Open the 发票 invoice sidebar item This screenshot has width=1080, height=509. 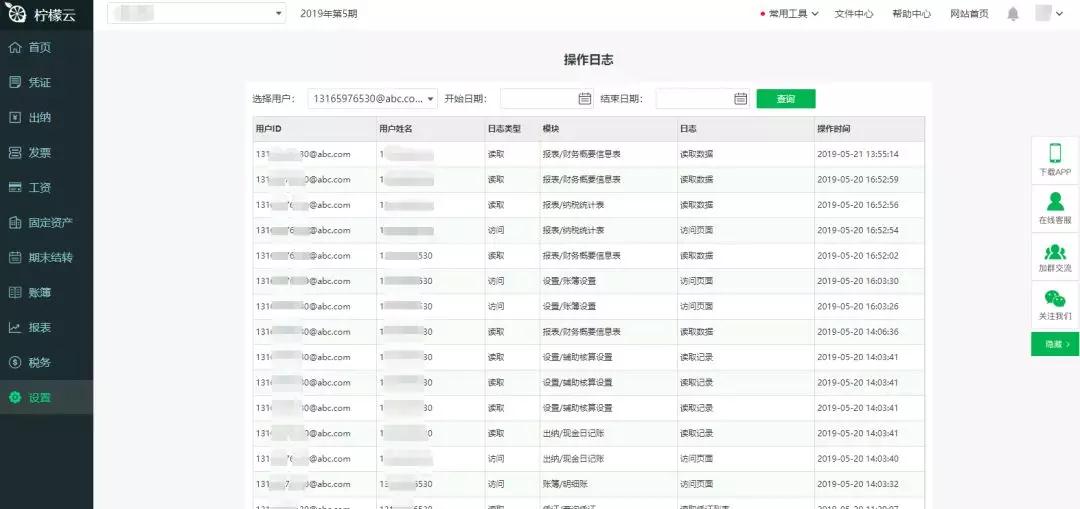coord(46,153)
